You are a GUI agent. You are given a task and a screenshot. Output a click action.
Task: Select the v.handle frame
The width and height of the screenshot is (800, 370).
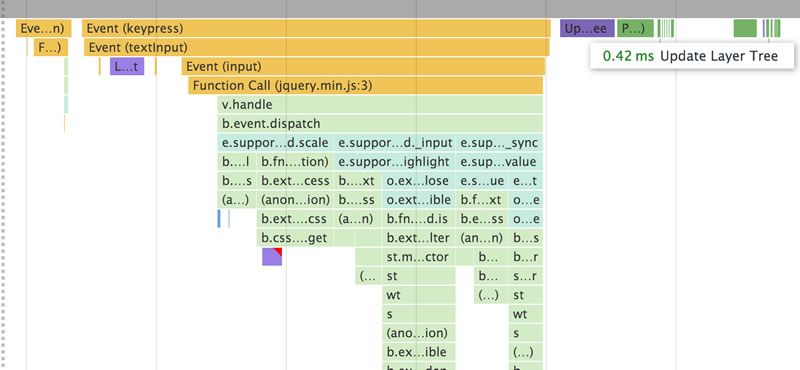380,105
